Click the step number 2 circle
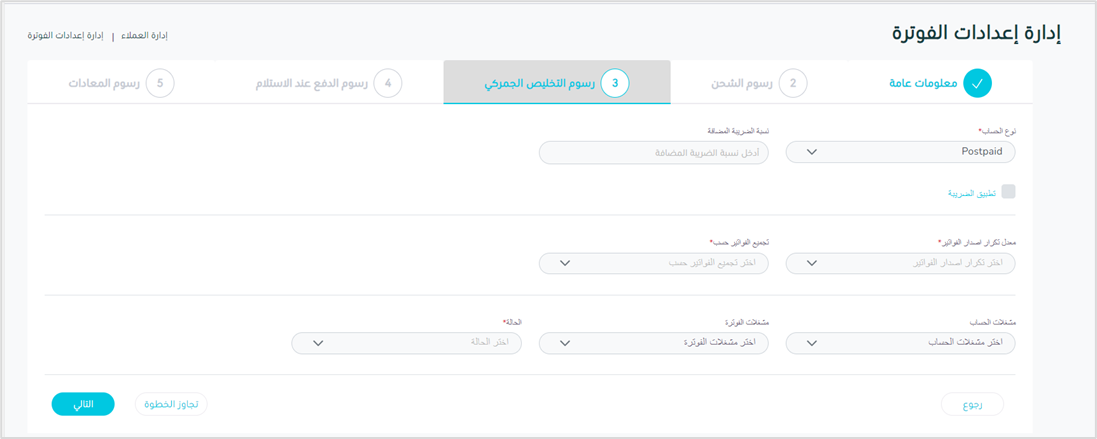 coord(793,83)
